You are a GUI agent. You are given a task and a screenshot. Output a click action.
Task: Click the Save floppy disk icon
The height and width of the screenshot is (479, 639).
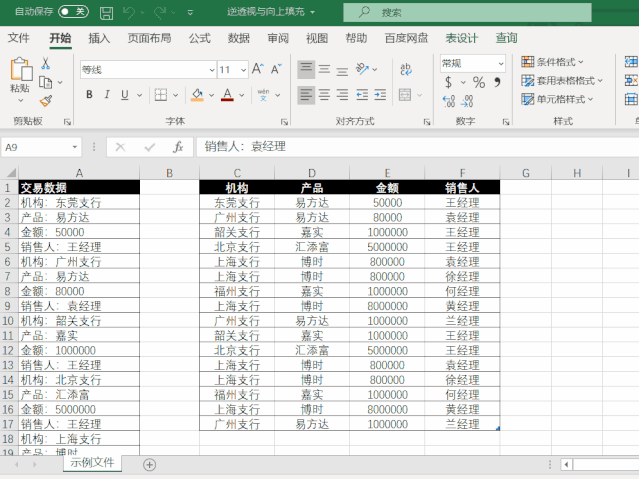tap(106, 13)
